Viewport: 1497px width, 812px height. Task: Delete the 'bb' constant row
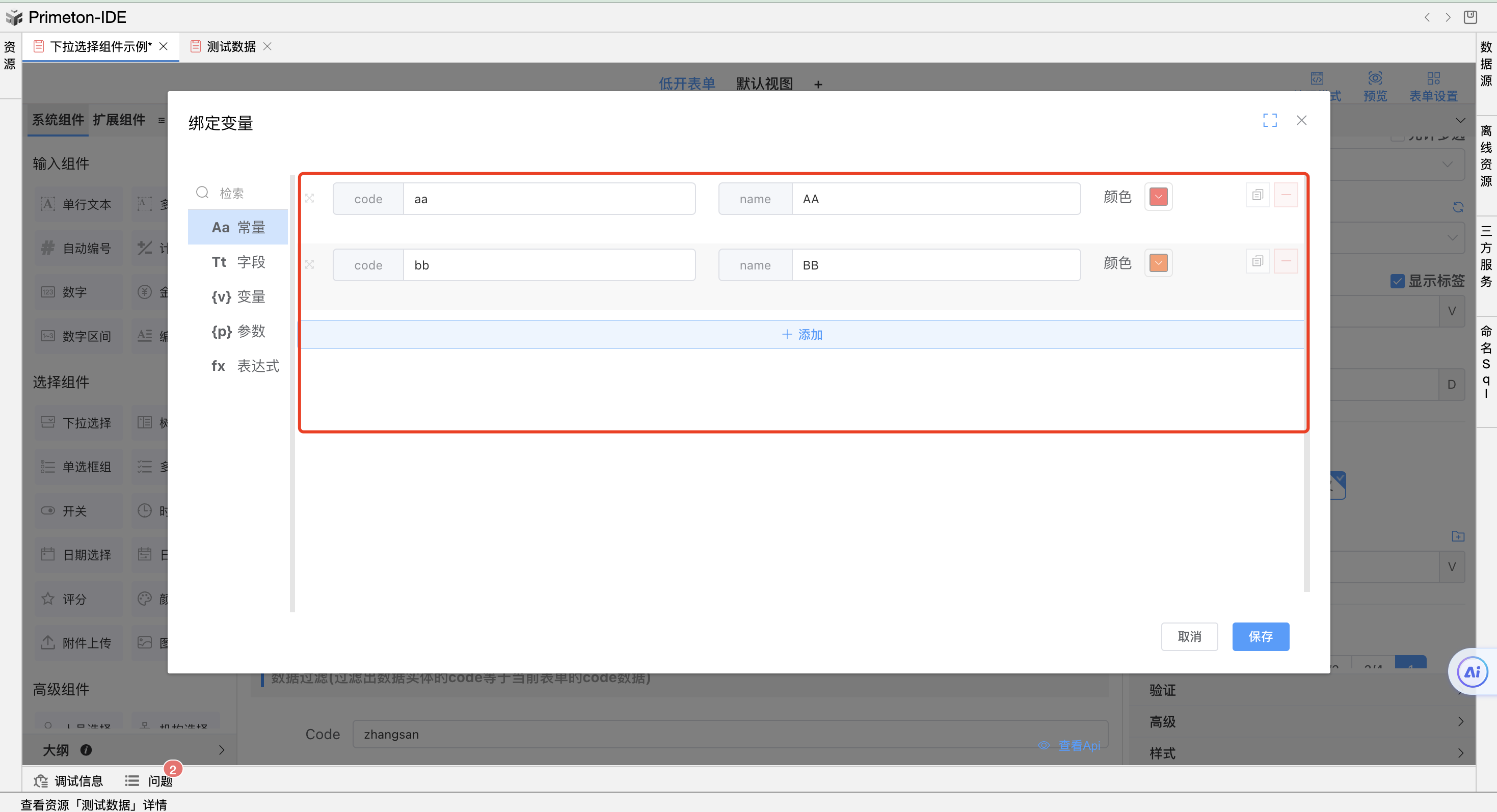click(x=1286, y=261)
